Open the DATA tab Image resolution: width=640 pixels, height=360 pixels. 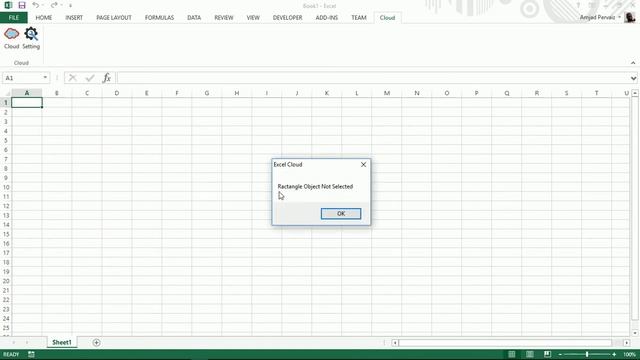pyautogui.click(x=194, y=18)
